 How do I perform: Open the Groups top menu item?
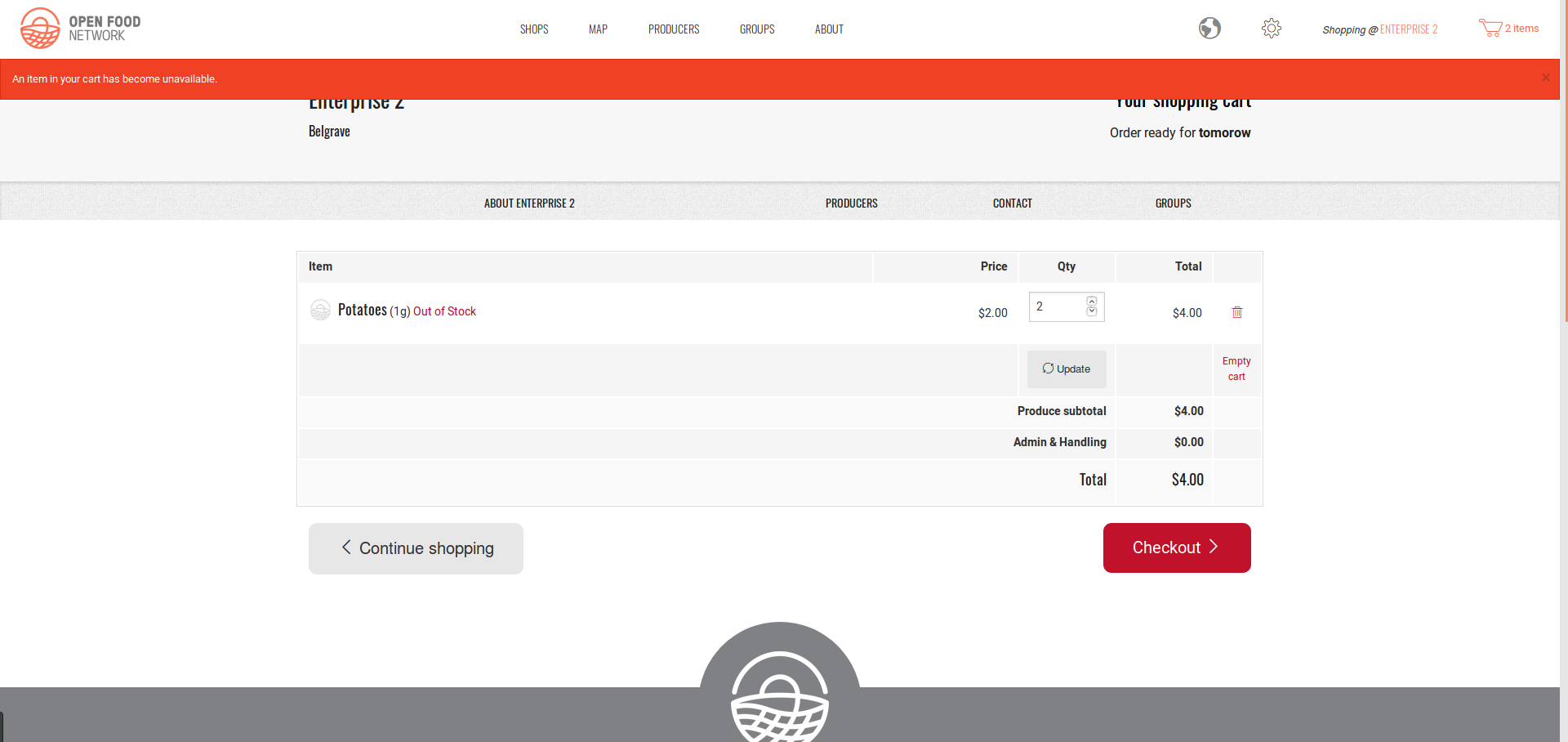click(x=757, y=29)
